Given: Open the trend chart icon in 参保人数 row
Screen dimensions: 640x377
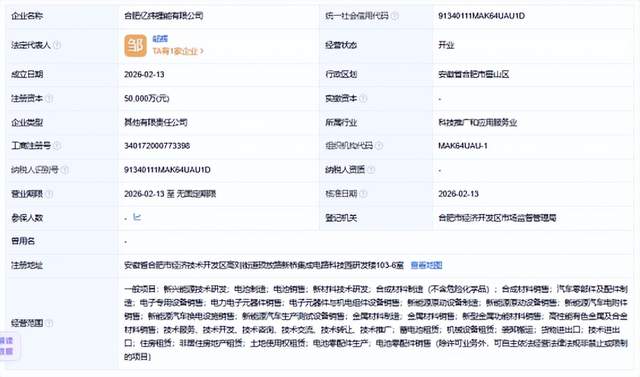Looking at the screenshot, I should coord(137,217).
